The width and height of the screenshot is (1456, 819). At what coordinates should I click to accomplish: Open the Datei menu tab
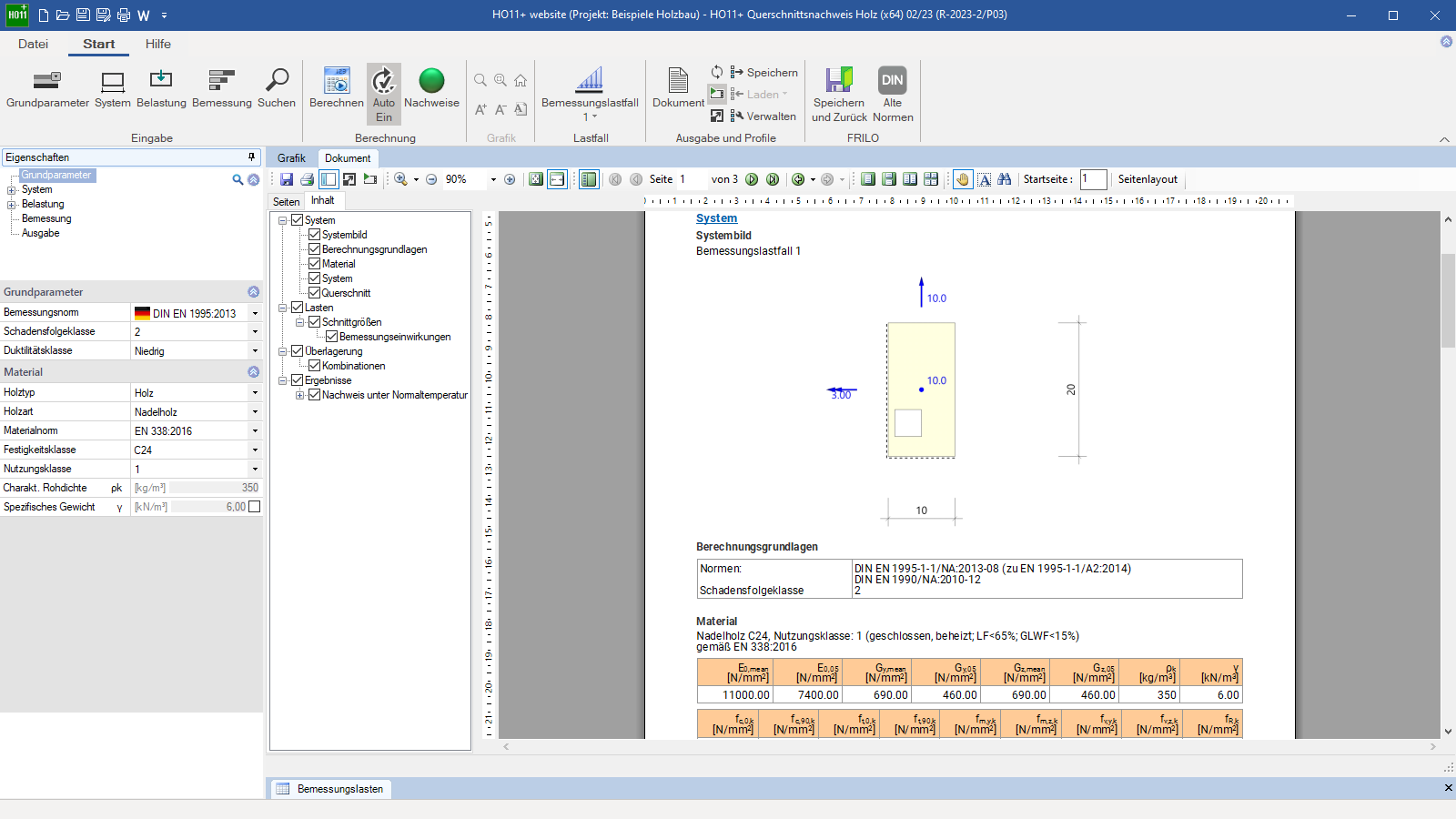coord(33,44)
